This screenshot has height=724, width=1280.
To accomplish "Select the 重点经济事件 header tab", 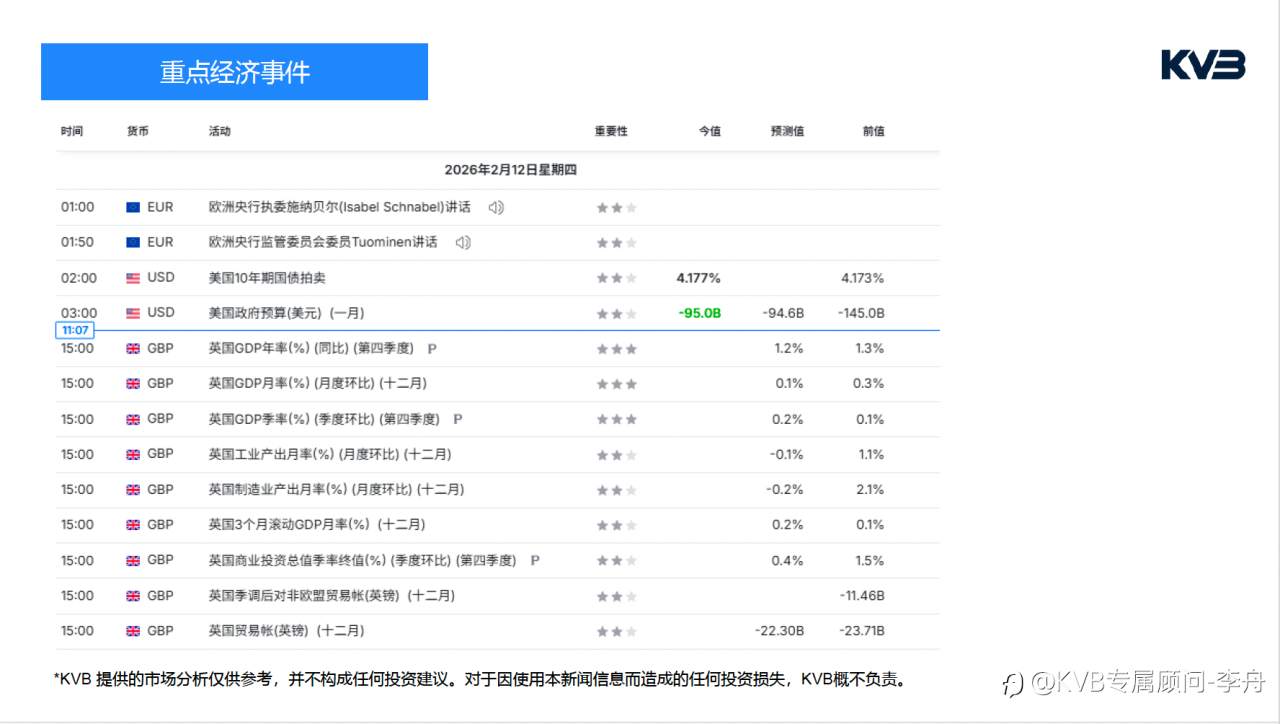I will click(x=233, y=71).
